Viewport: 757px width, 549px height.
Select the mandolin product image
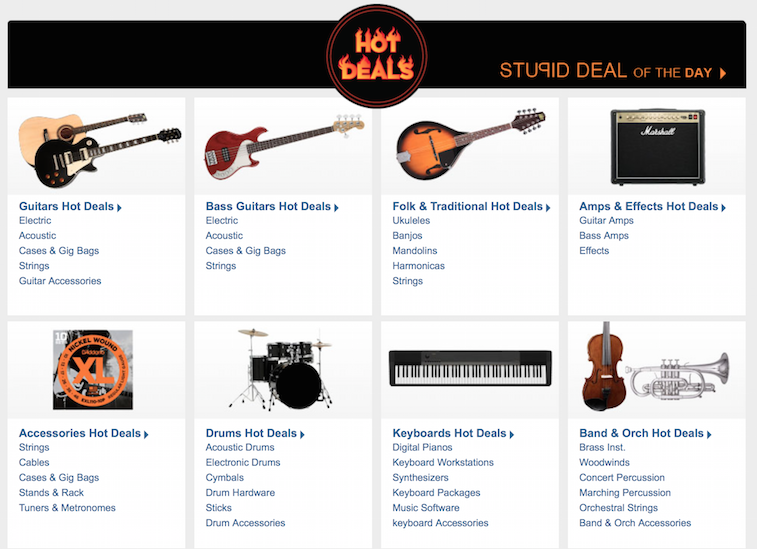[x=470, y=143]
